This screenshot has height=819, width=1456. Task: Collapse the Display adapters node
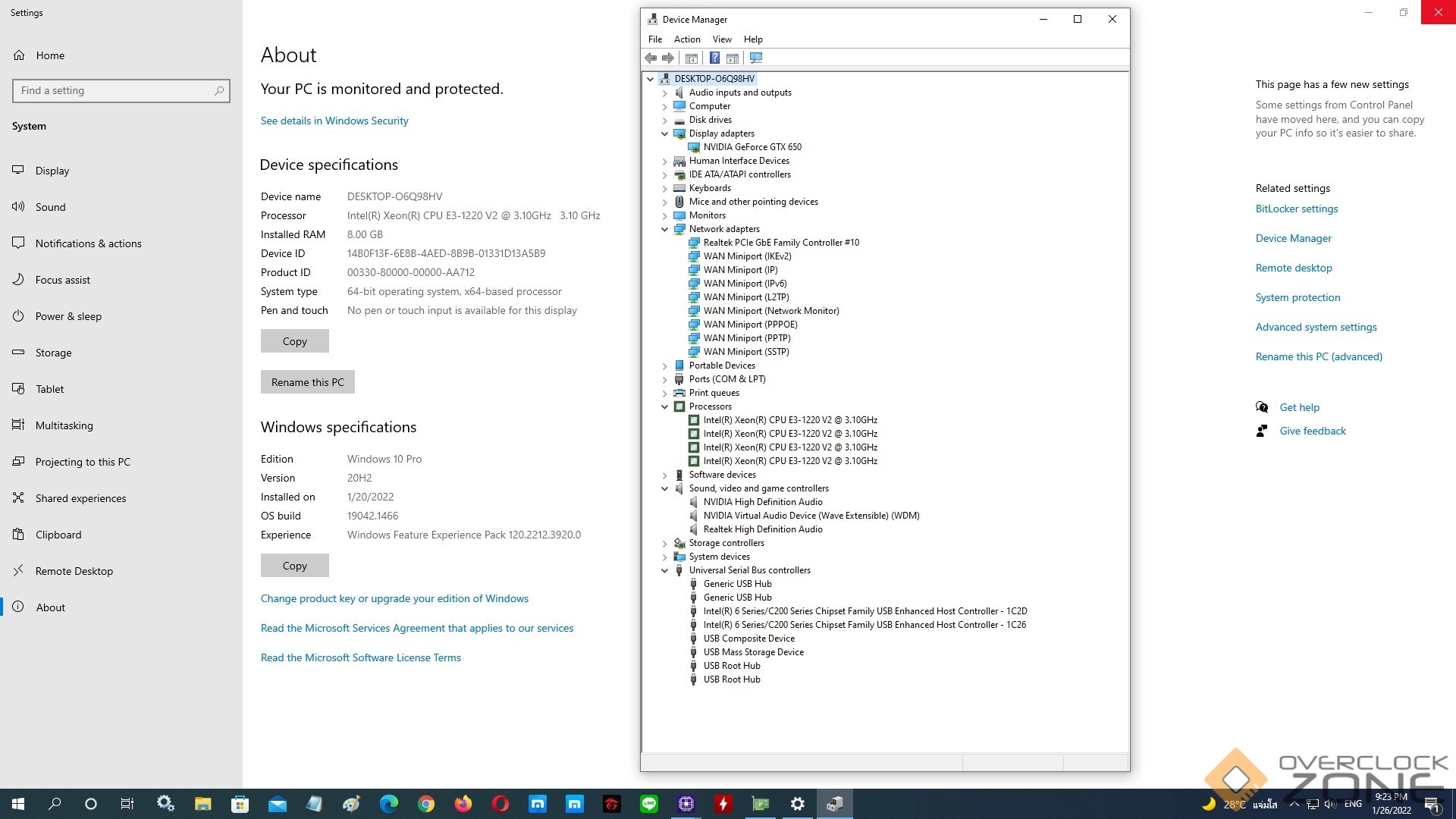[665, 134]
